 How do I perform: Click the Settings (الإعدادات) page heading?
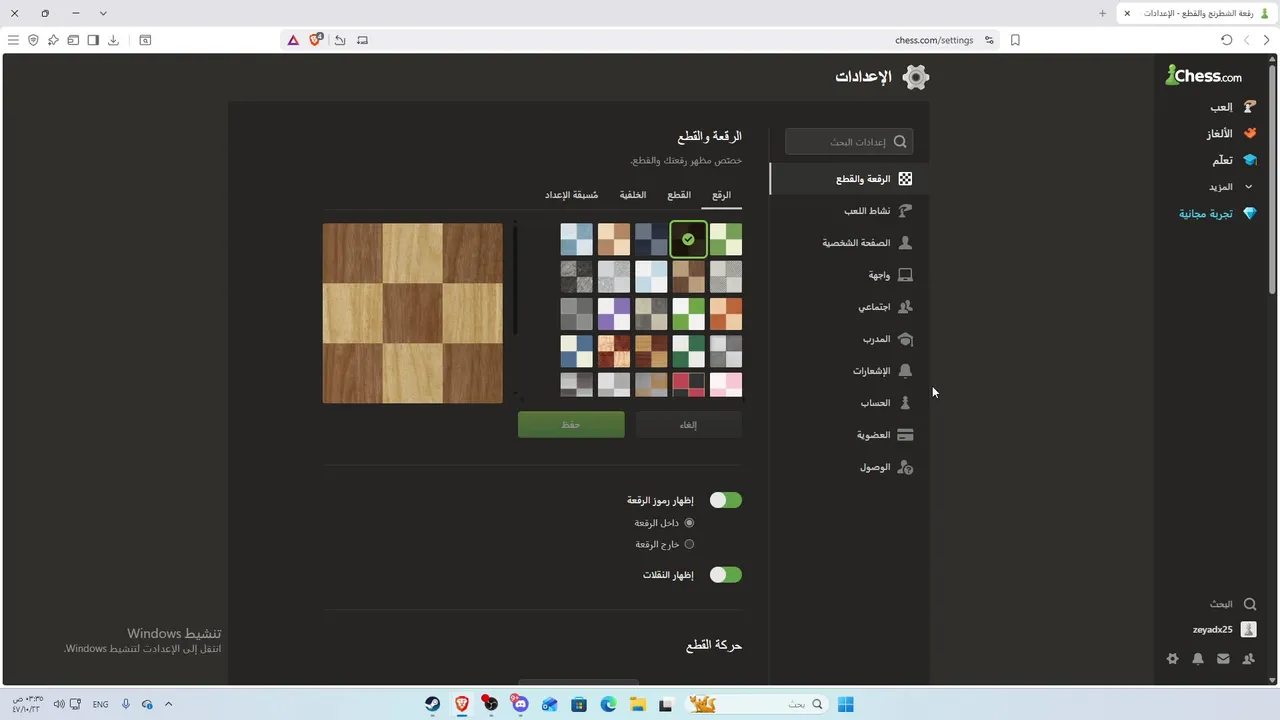coord(864,77)
